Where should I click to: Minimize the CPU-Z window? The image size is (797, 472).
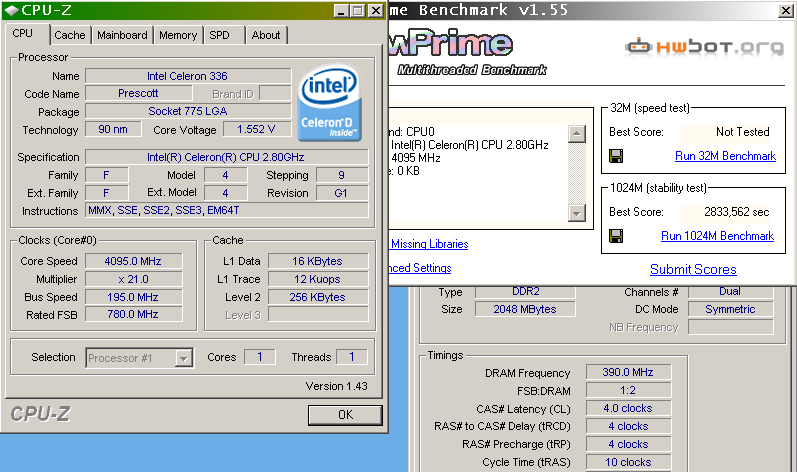[x=342, y=11]
